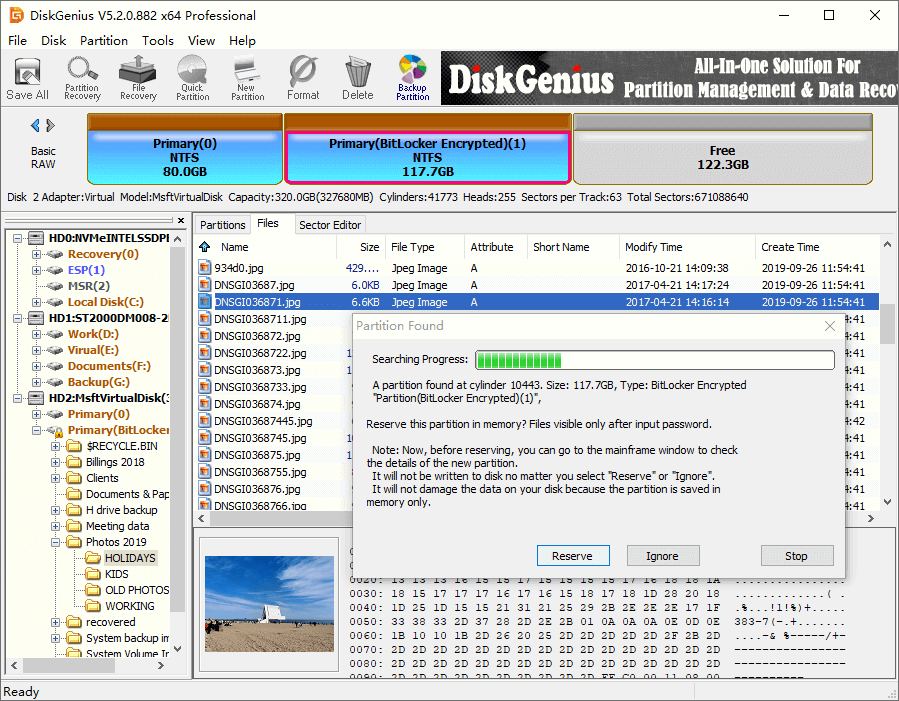Viewport: 899px width, 701px height.
Task: Click the Save All toolbar icon
Action: point(27,78)
